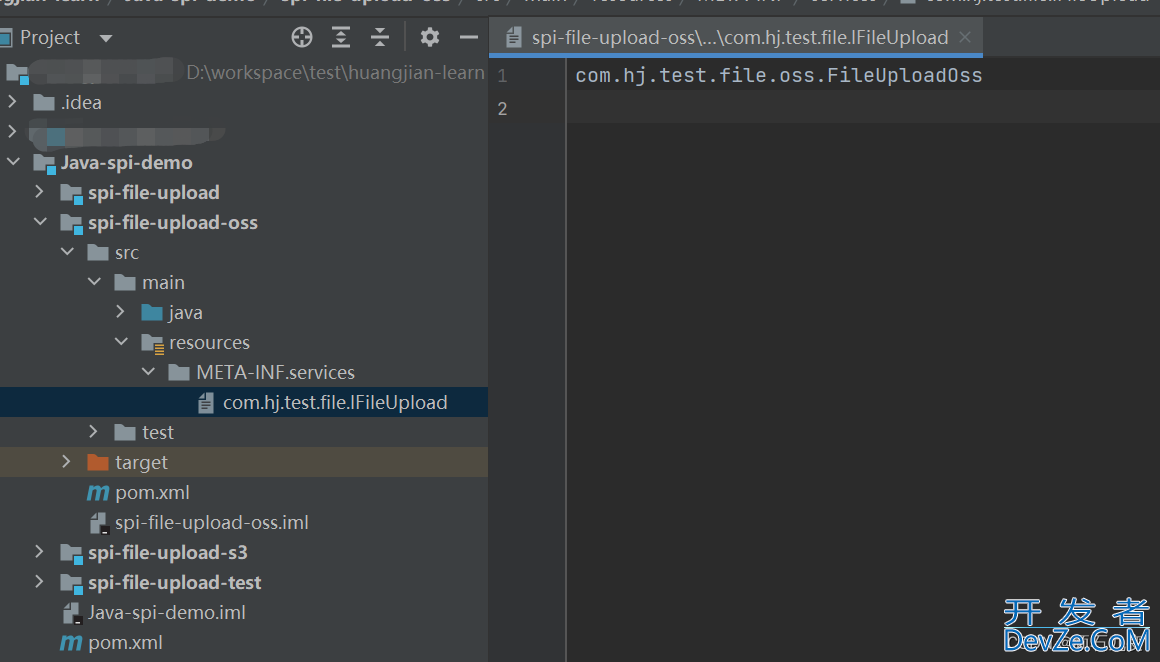Expand the .idea folder
This screenshot has width=1160, height=662.
click(x=13, y=102)
